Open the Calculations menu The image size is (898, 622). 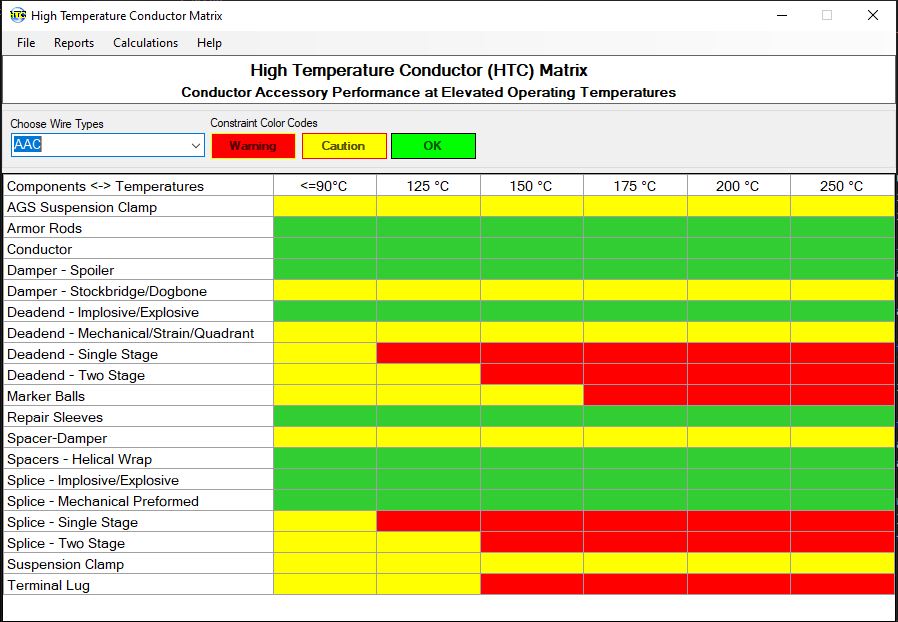coord(145,43)
